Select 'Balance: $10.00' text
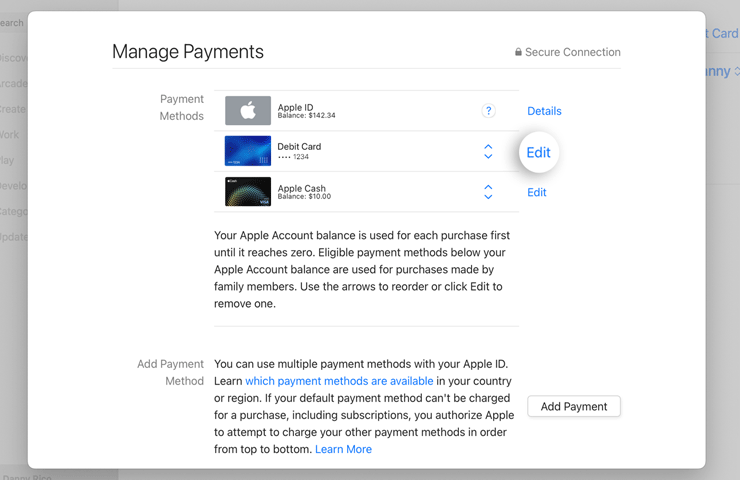Screen dimensions: 740x480 point(304,196)
